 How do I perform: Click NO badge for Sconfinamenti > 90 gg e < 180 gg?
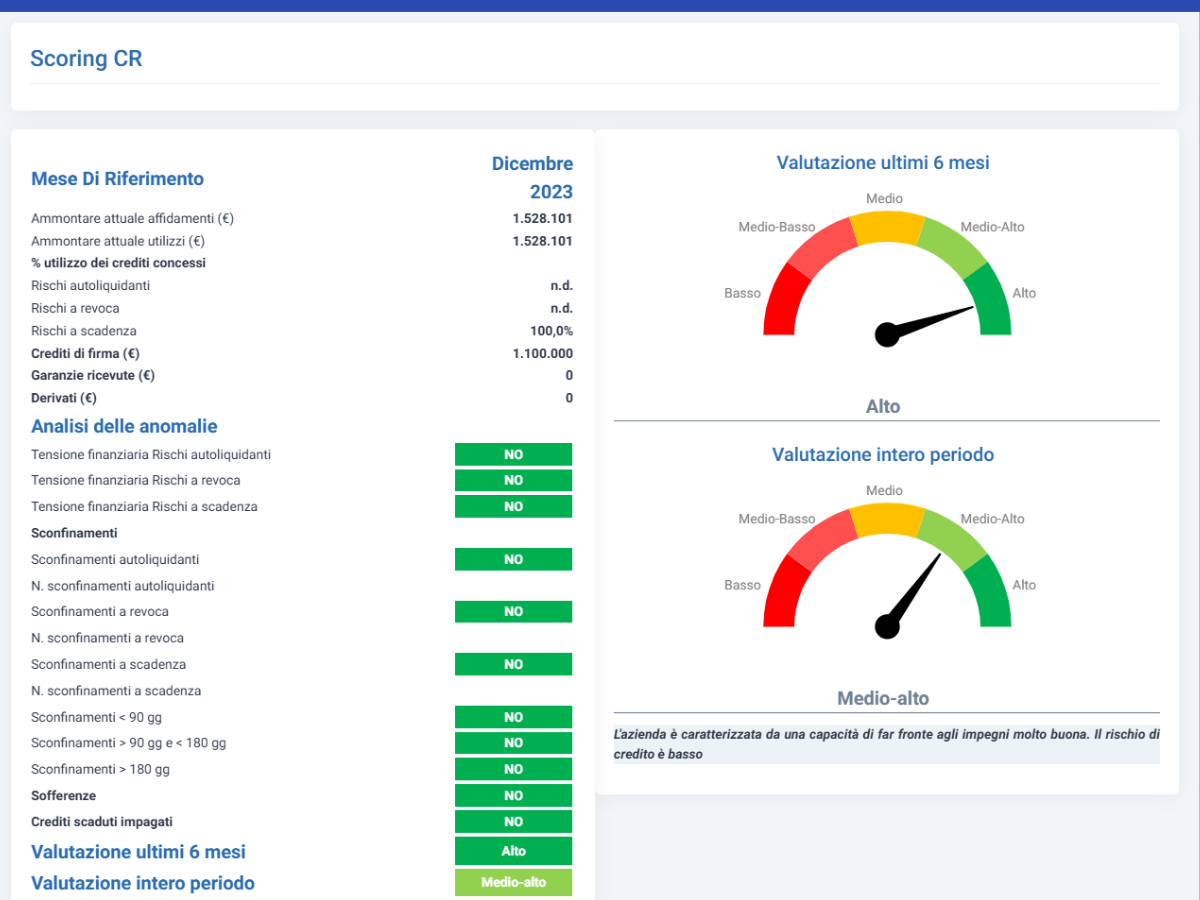coord(513,743)
